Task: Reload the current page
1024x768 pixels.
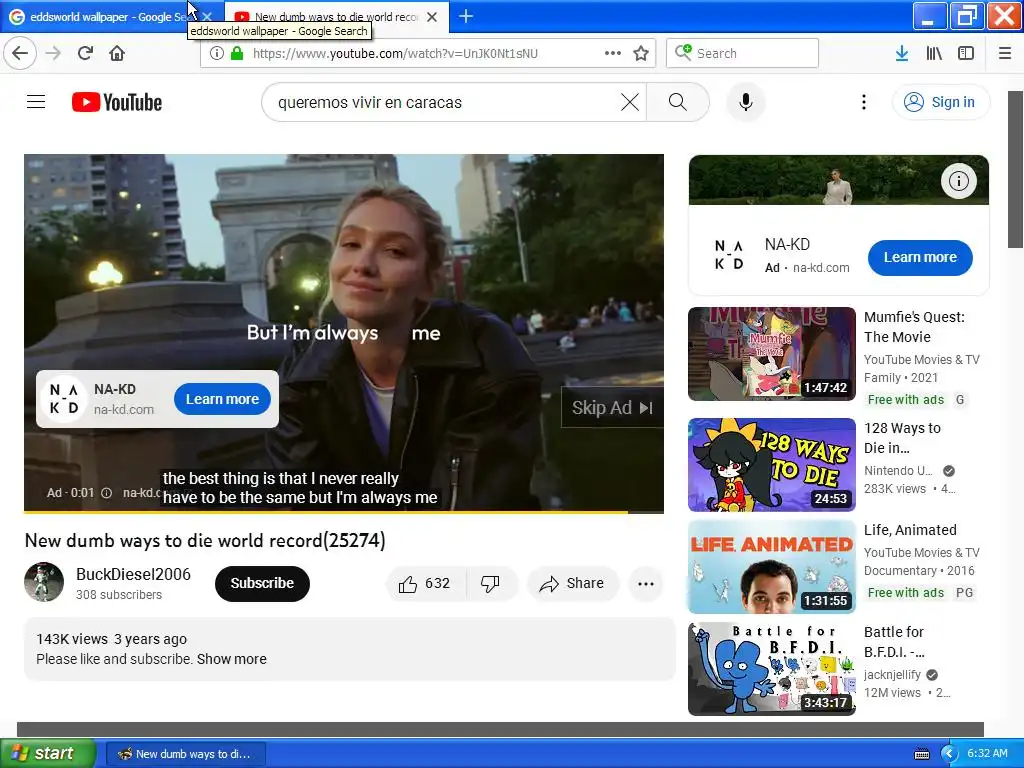Action: coord(85,53)
